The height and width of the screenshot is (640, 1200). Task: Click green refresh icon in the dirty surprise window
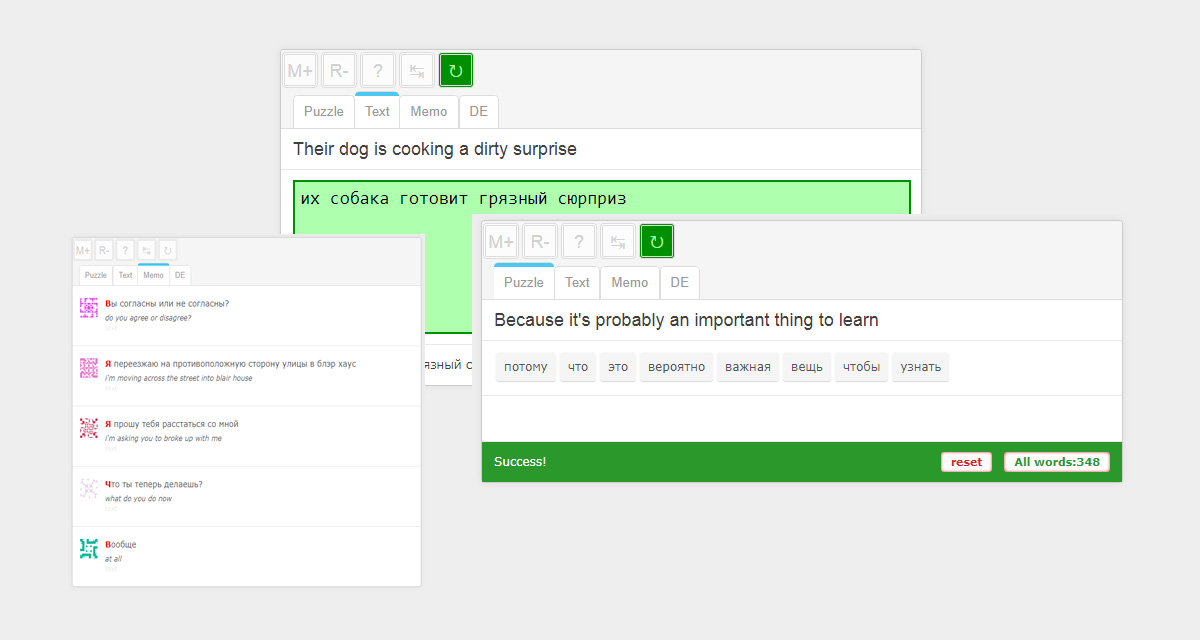(456, 70)
